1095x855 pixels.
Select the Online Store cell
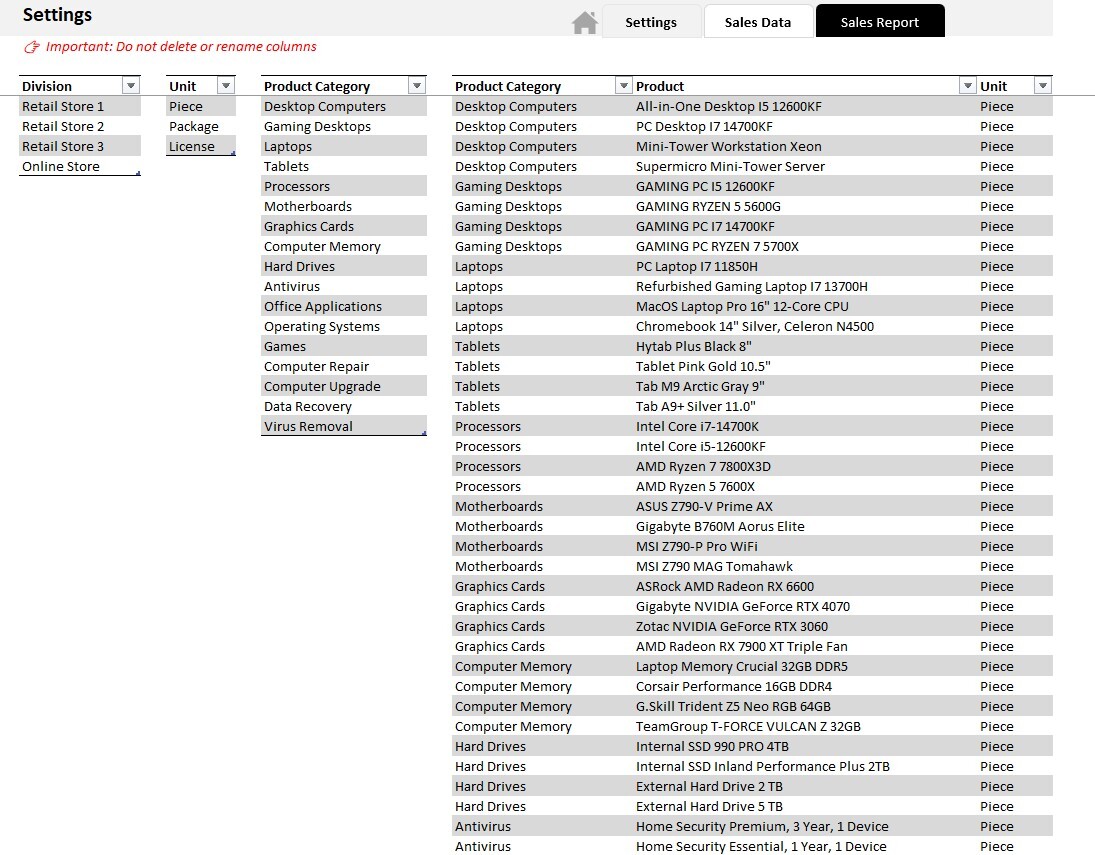[x=80, y=166]
